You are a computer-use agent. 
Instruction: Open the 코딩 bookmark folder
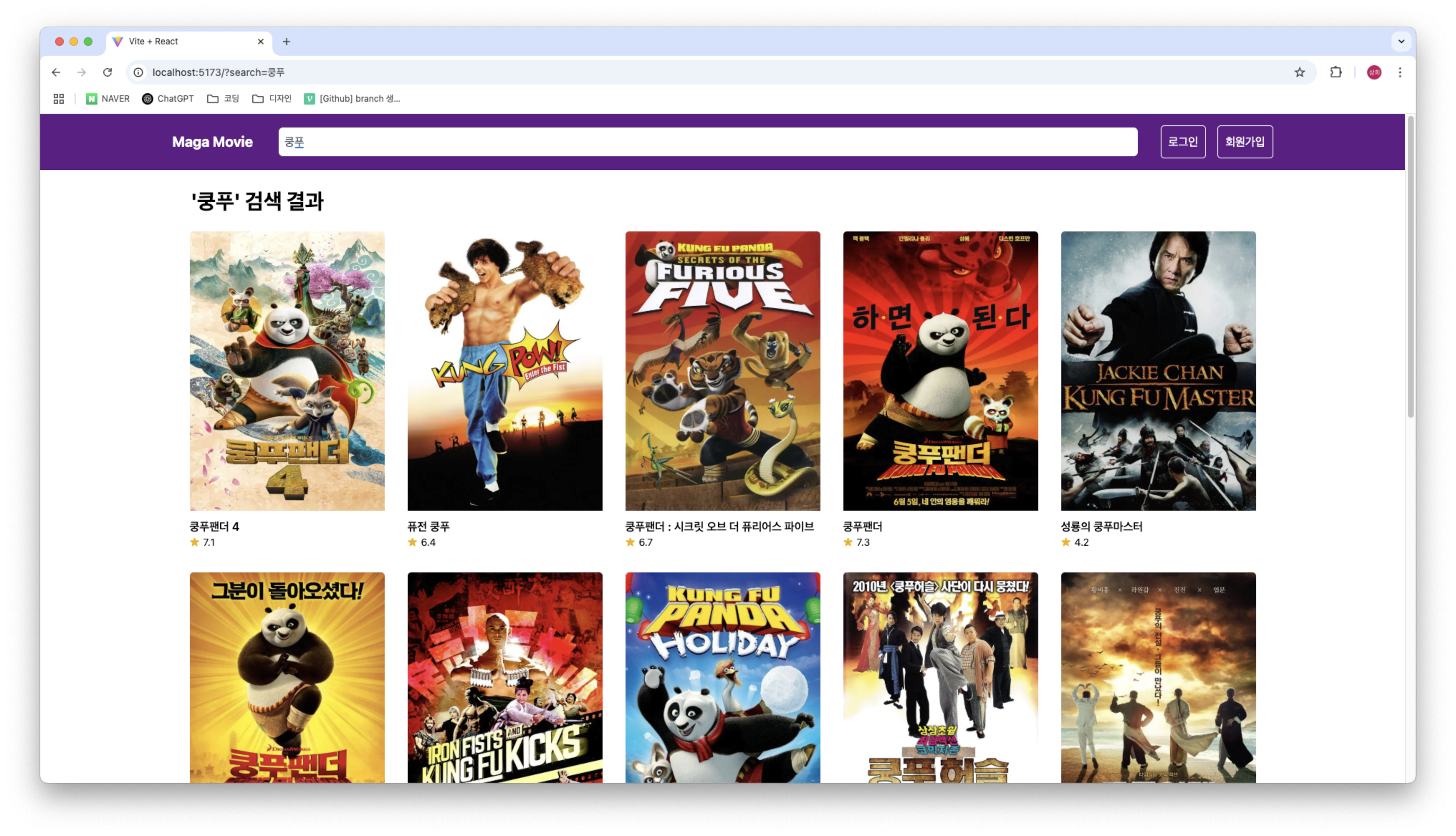click(x=223, y=99)
